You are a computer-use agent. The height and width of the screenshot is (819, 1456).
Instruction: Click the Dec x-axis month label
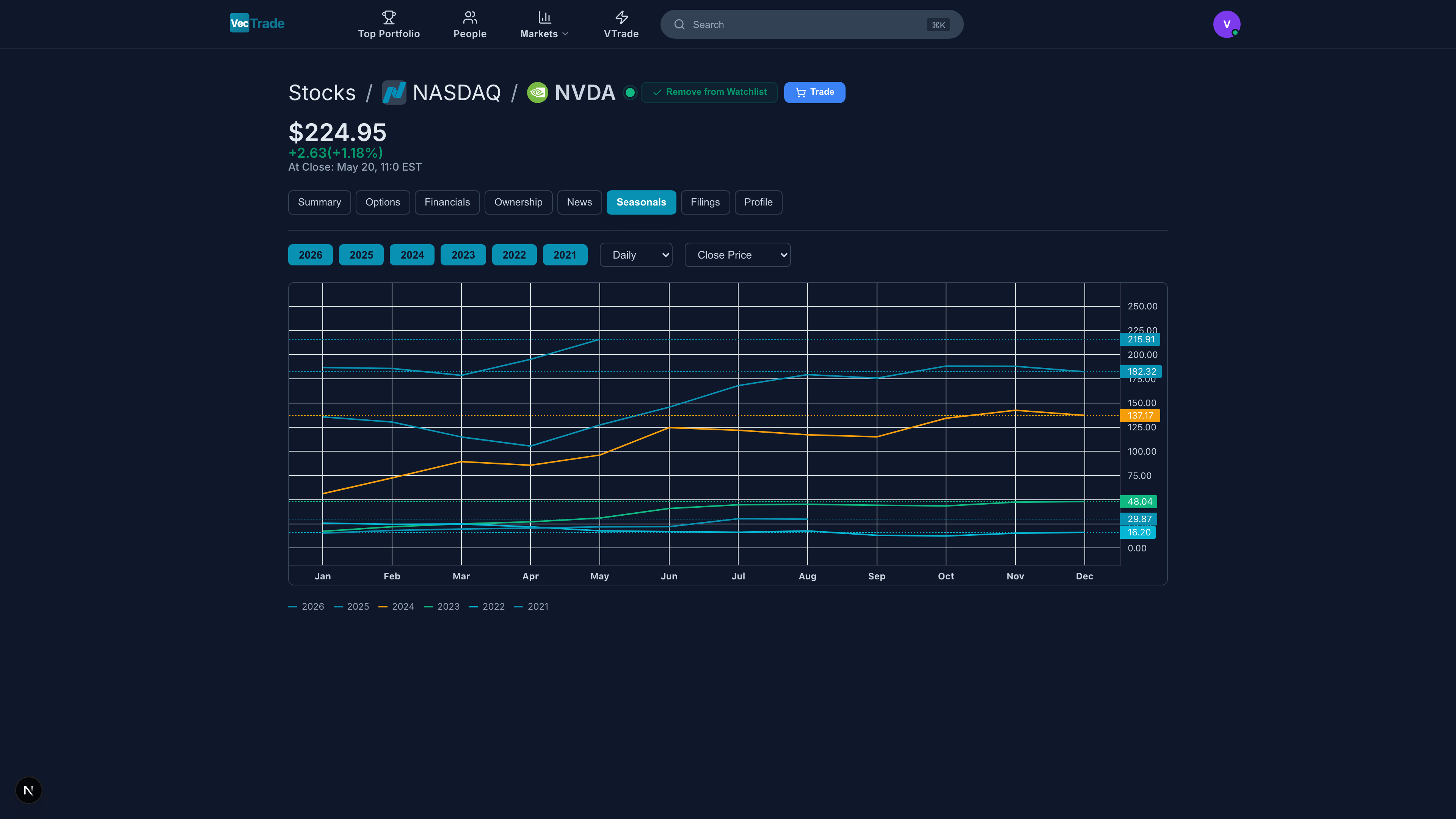pyautogui.click(x=1084, y=576)
